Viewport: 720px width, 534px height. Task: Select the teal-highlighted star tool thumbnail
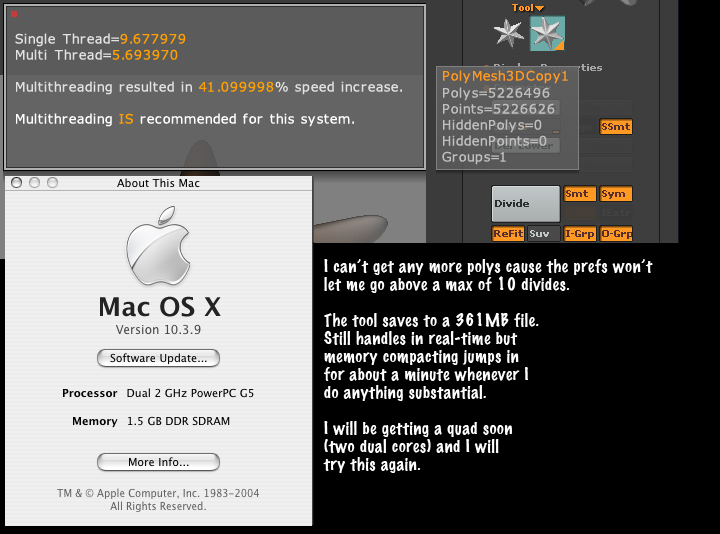(547, 33)
